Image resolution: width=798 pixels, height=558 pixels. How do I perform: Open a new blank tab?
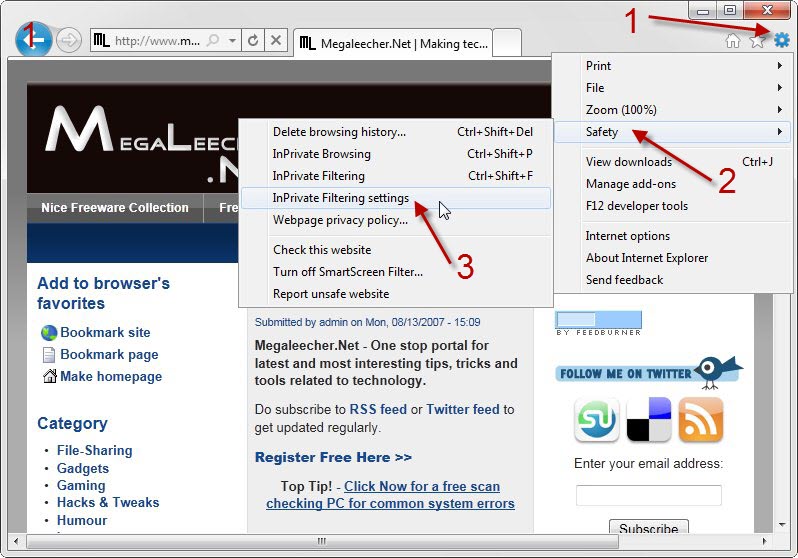tap(507, 43)
